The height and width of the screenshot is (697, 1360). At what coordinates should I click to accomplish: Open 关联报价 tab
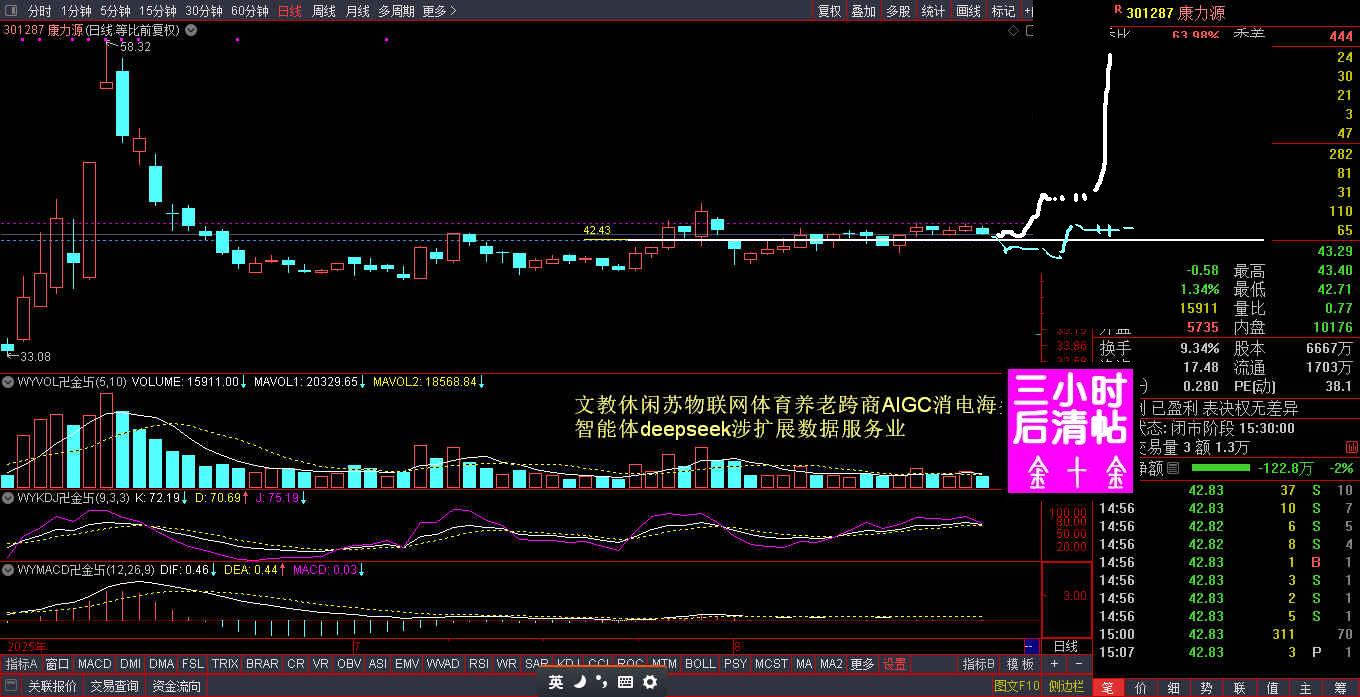pos(52,686)
